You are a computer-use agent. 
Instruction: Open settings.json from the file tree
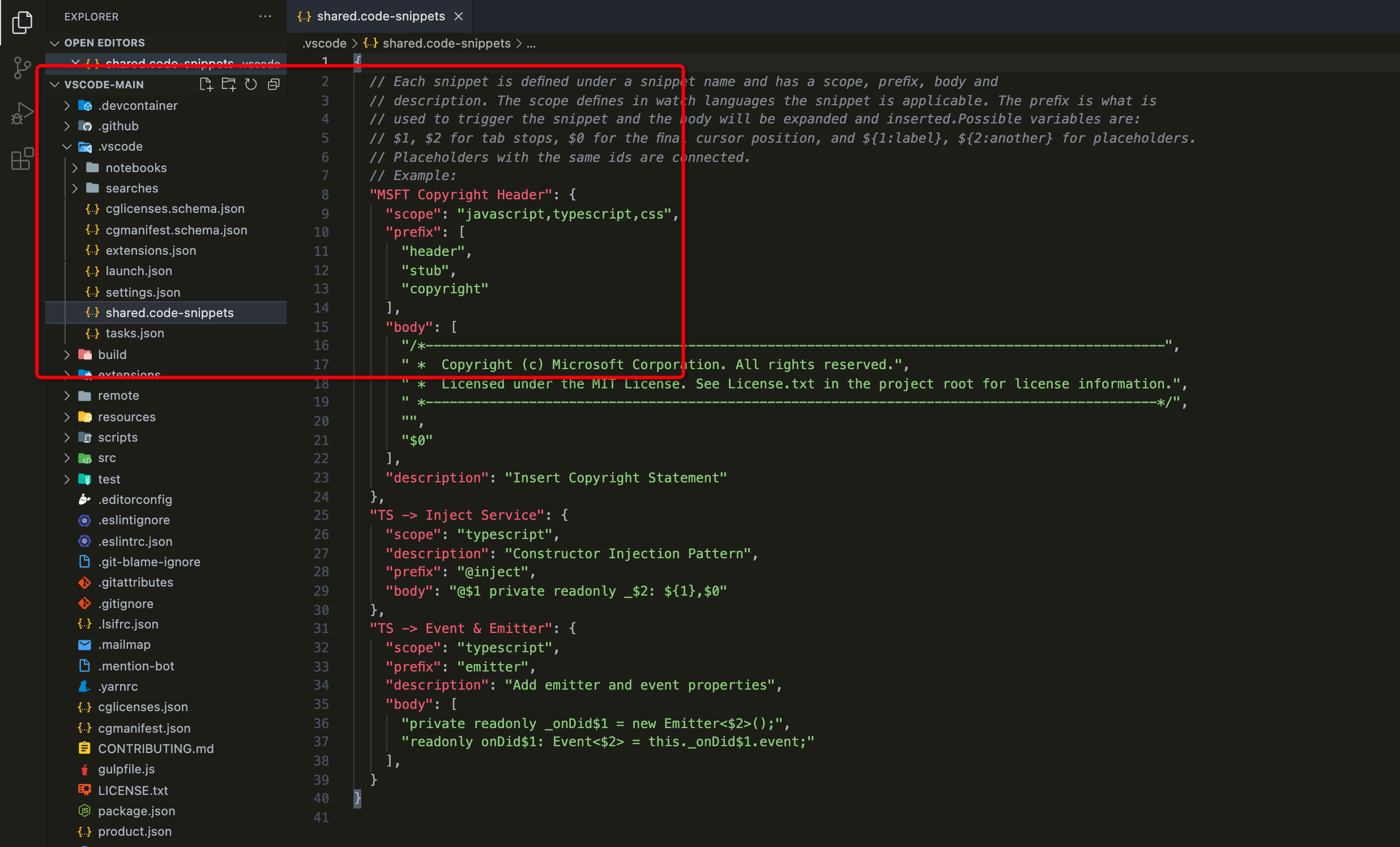[143, 292]
